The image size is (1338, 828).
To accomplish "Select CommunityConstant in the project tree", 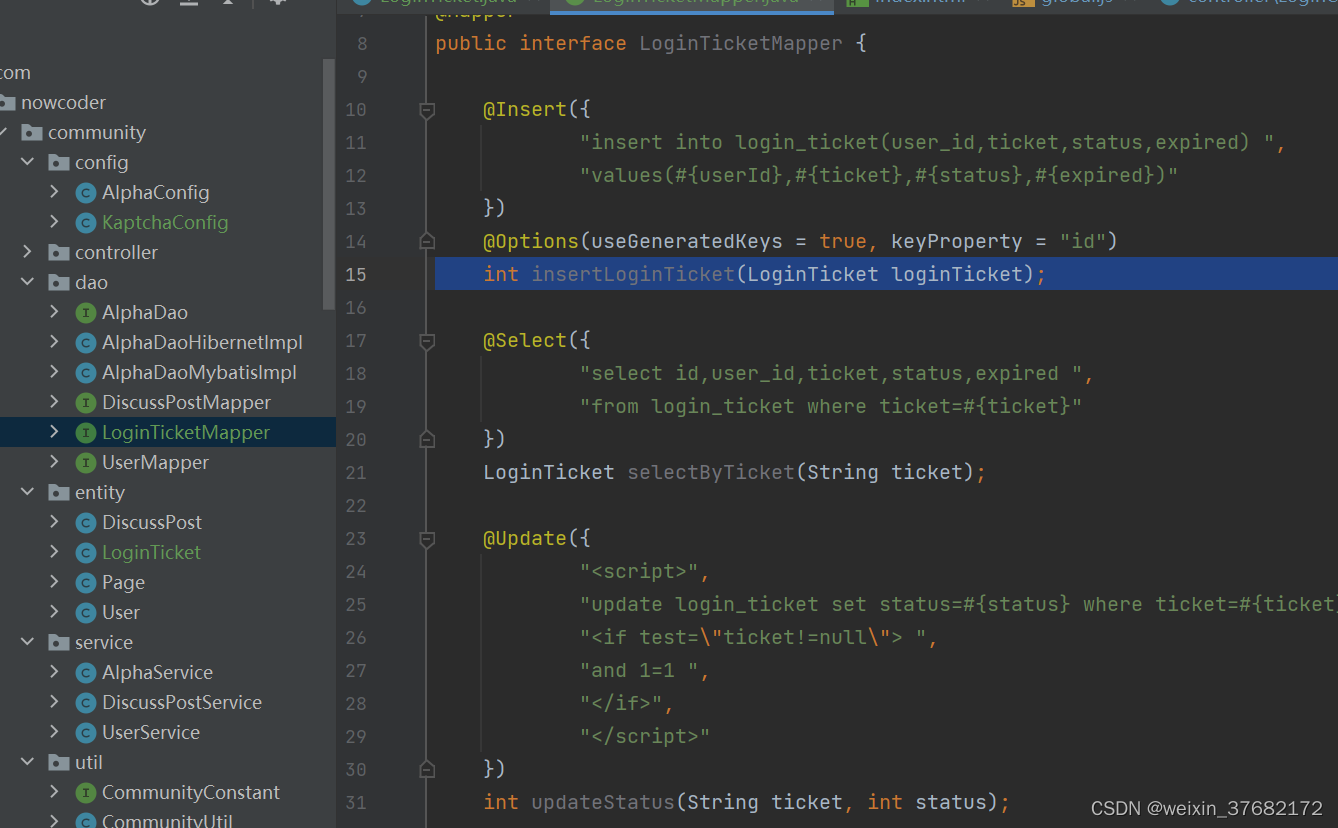I will (191, 792).
